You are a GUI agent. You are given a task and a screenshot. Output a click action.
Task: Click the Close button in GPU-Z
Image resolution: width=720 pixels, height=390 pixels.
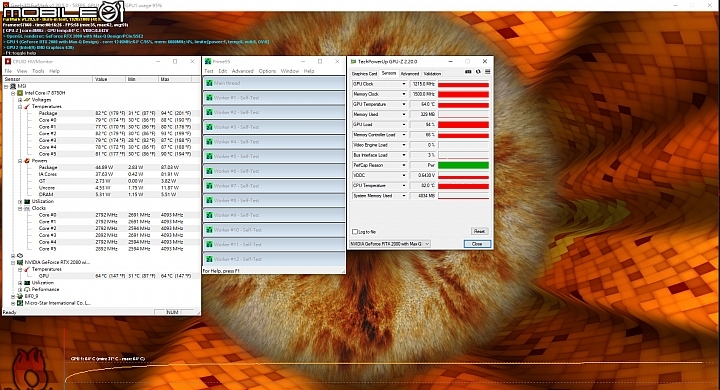tap(477, 244)
